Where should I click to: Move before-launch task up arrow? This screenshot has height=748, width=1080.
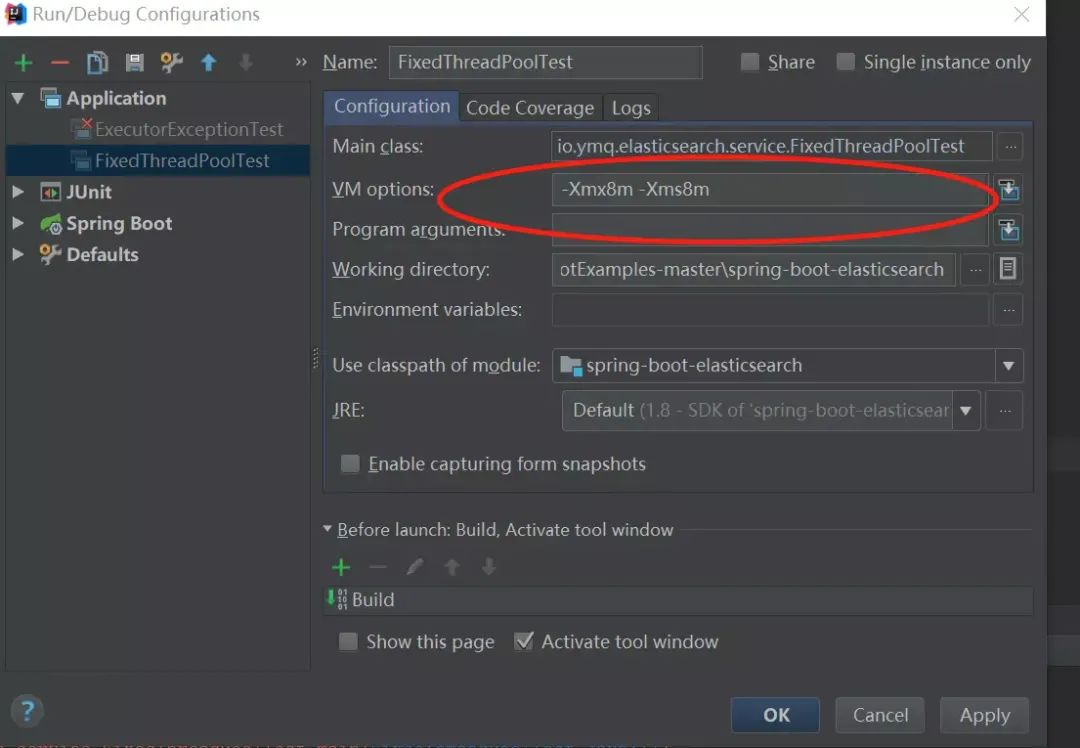click(452, 567)
